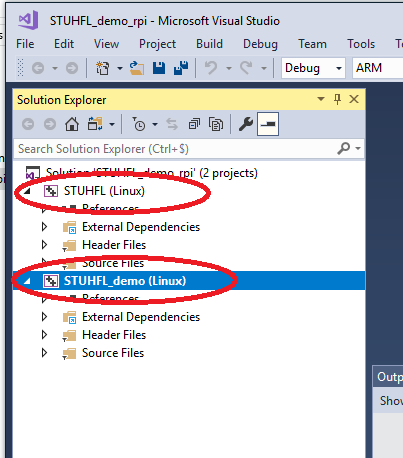This screenshot has width=403, height=458.
Task: Open the Edit menu
Action: coord(64,44)
